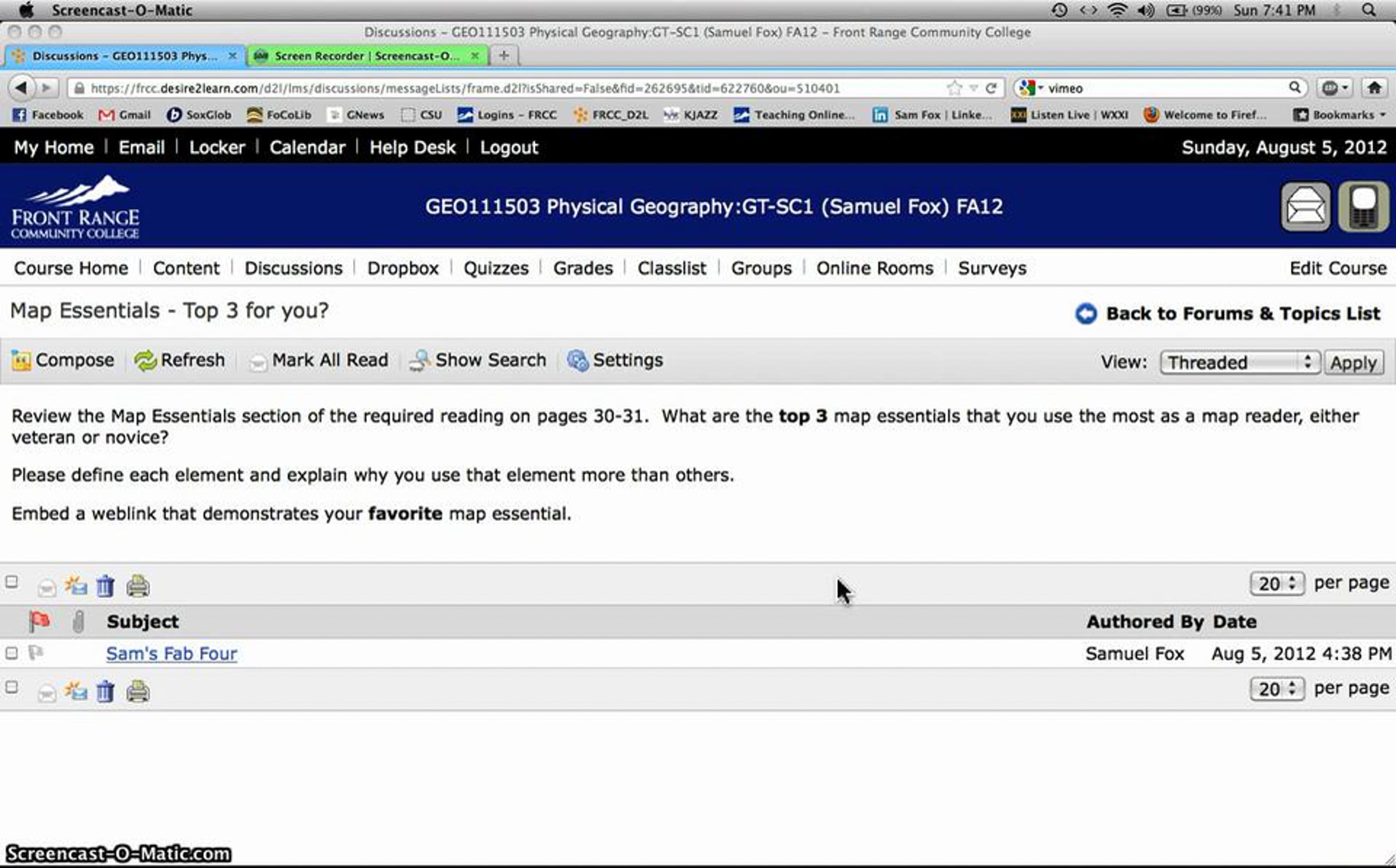
Task: Click the paperclip attachment column icon
Action: tap(78, 621)
